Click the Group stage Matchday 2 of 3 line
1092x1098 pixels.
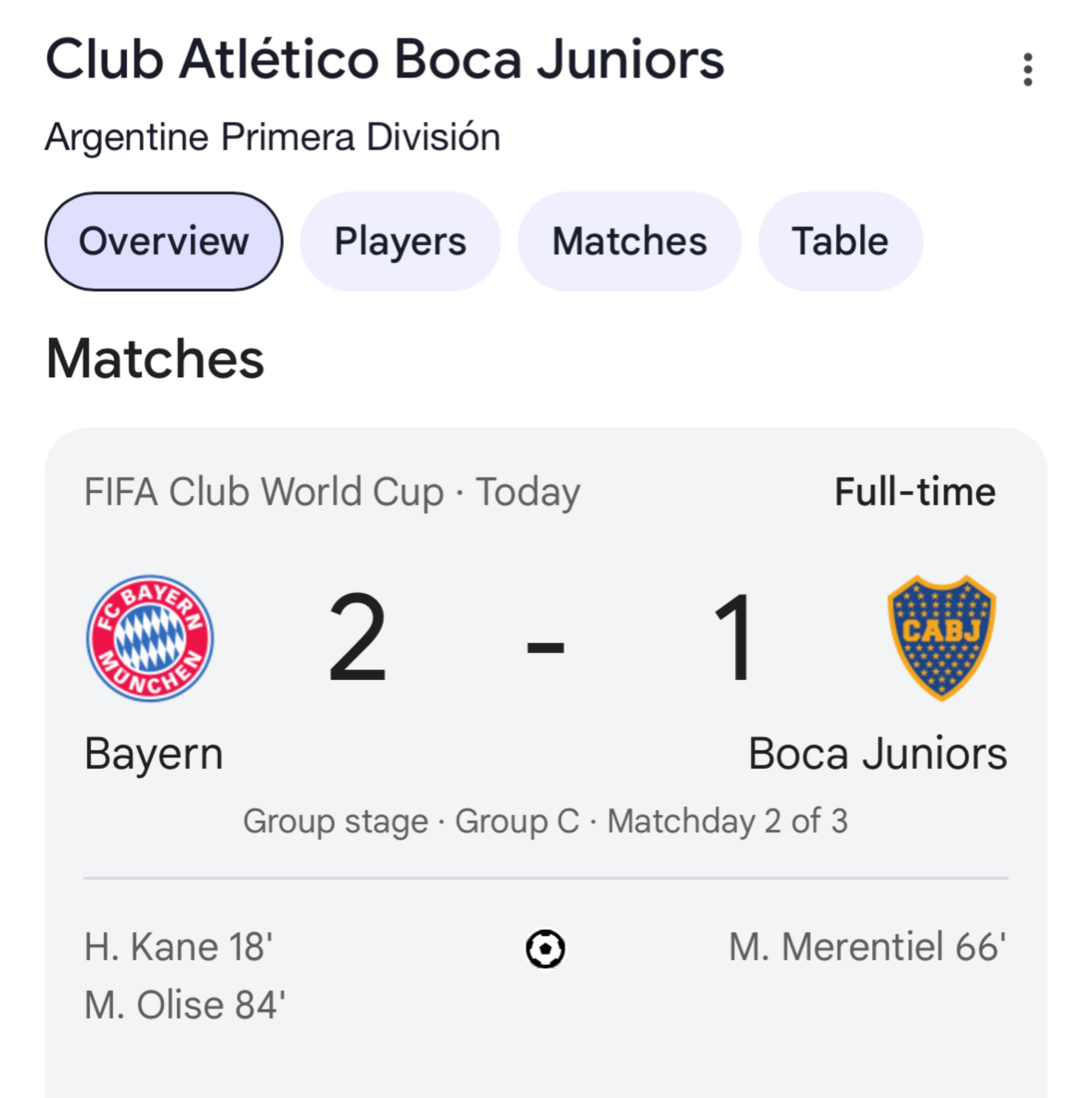tap(546, 821)
